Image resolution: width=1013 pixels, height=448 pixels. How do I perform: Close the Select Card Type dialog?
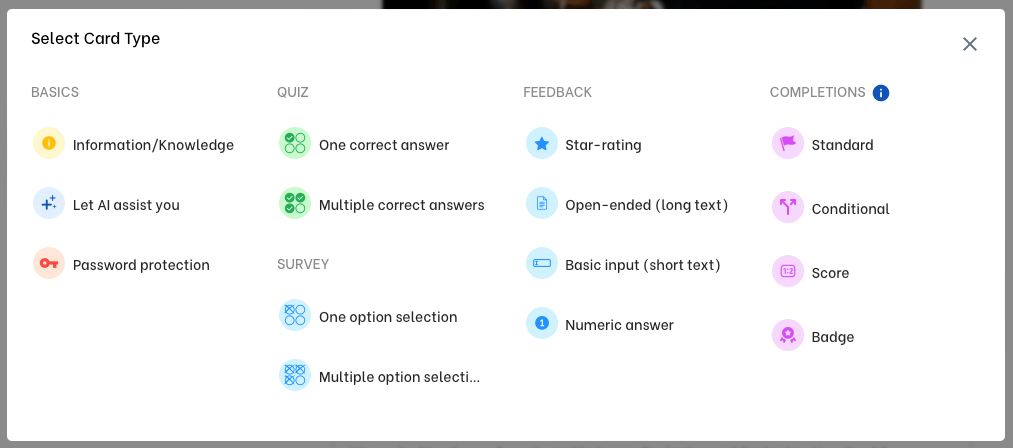point(969,44)
